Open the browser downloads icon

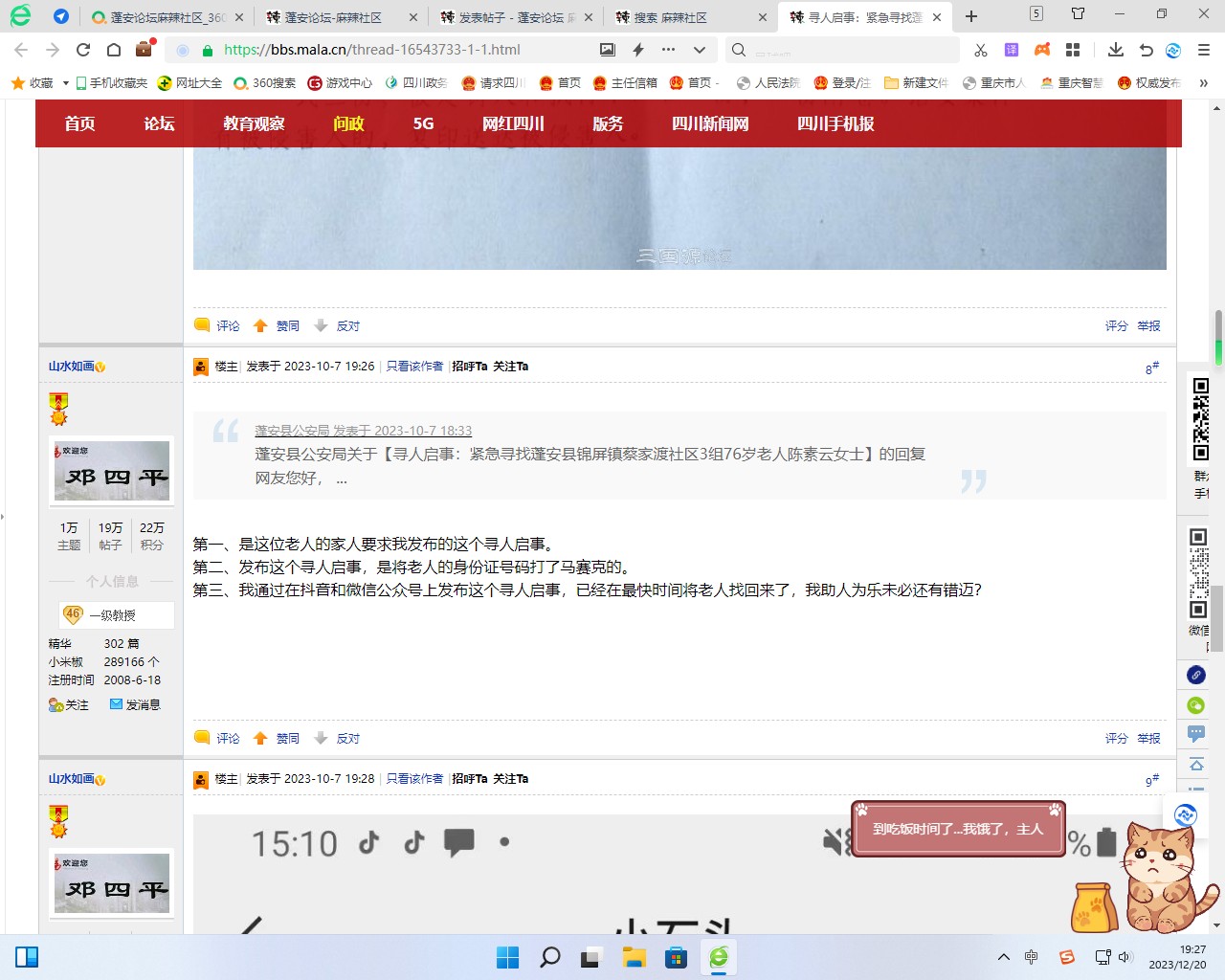pyautogui.click(x=1115, y=50)
